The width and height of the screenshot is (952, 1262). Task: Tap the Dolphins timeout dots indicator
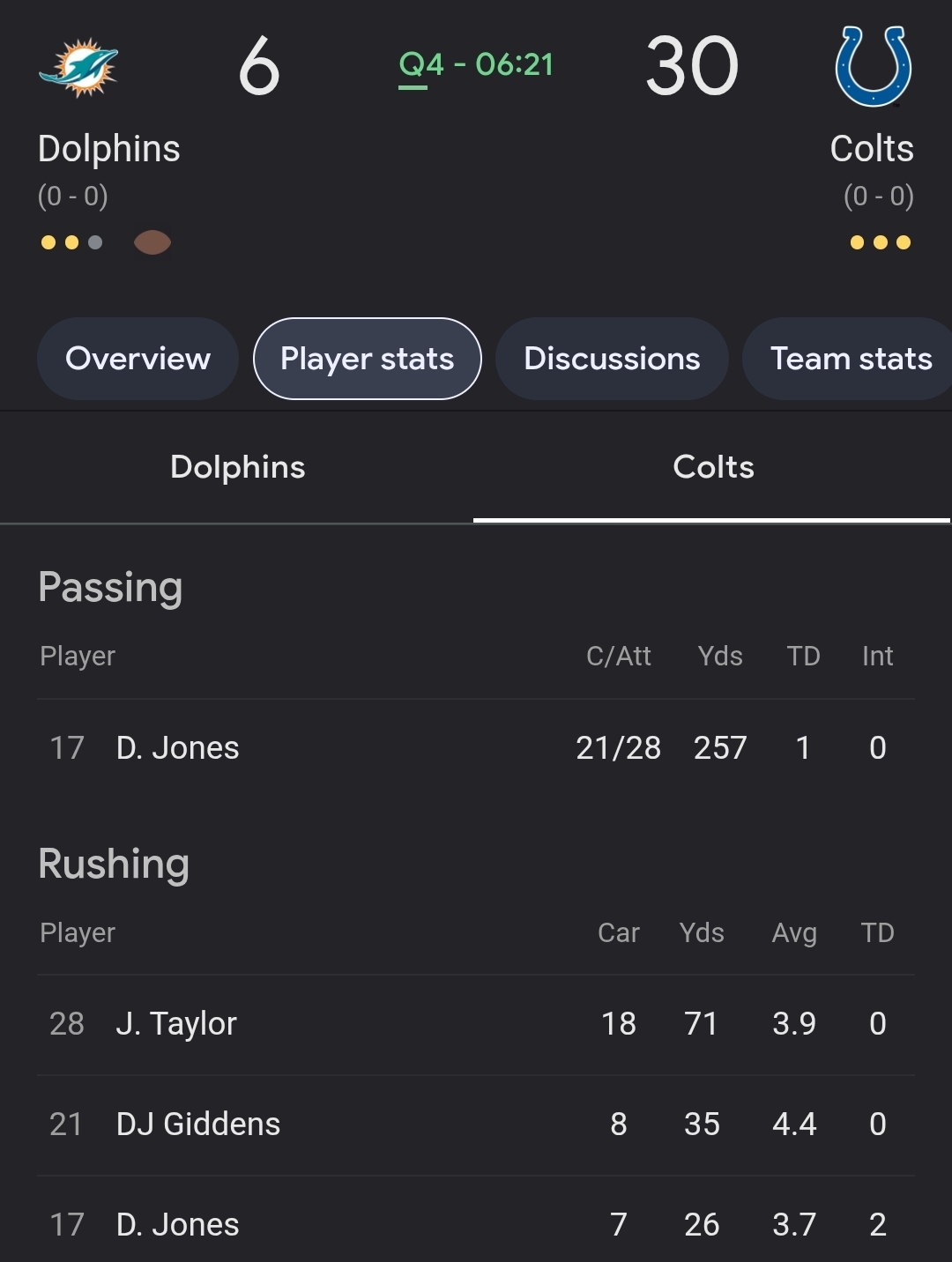[x=71, y=242]
